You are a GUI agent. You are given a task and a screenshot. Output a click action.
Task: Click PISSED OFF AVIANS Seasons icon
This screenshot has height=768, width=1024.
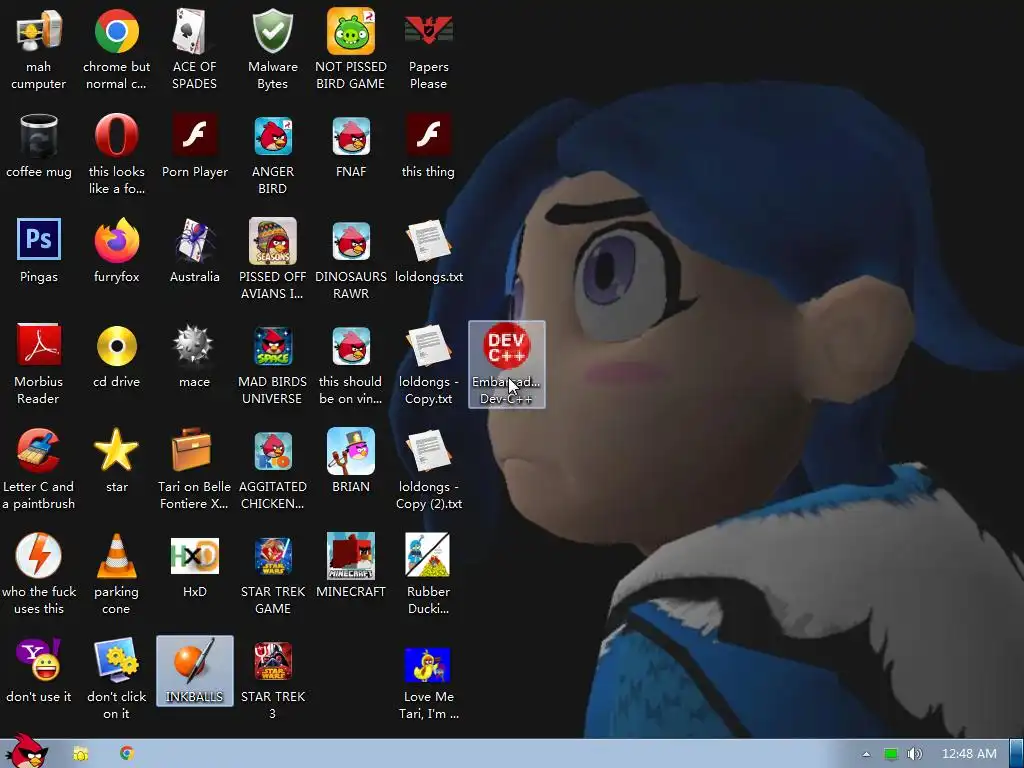272,259
